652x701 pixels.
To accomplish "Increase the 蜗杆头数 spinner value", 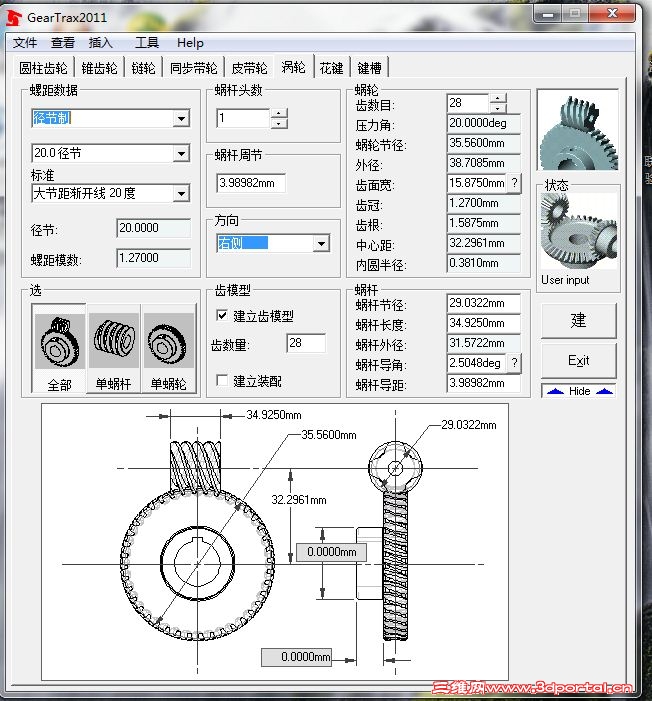I will 279,114.
